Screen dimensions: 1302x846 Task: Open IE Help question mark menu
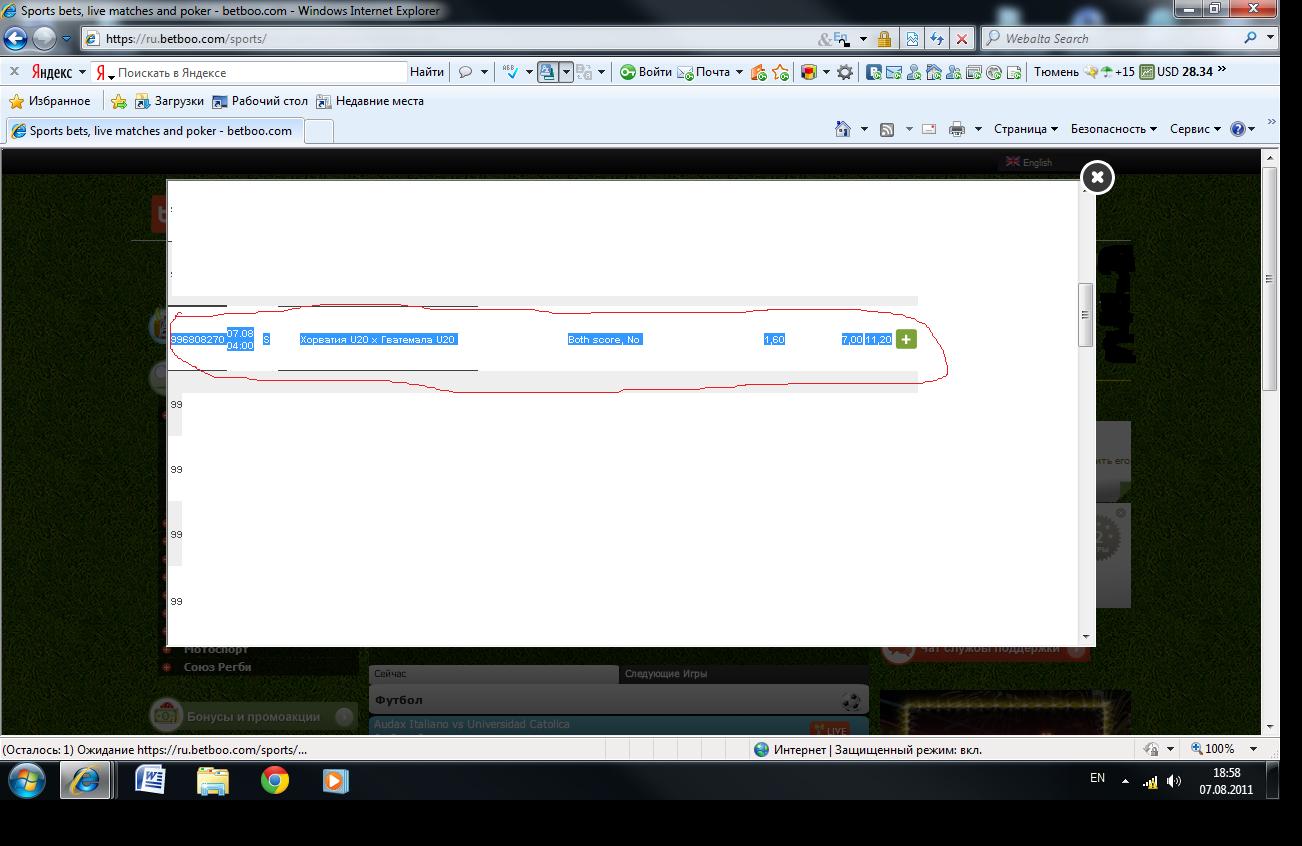[1243, 129]
